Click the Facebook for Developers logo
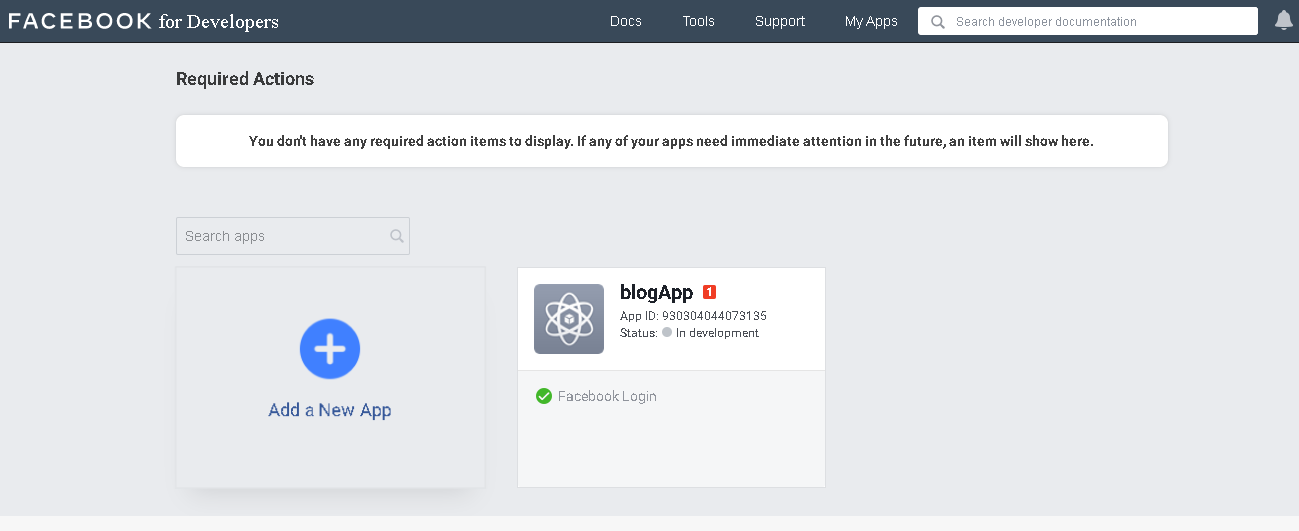Screen dimensions: 1299x531 (143, 21)
